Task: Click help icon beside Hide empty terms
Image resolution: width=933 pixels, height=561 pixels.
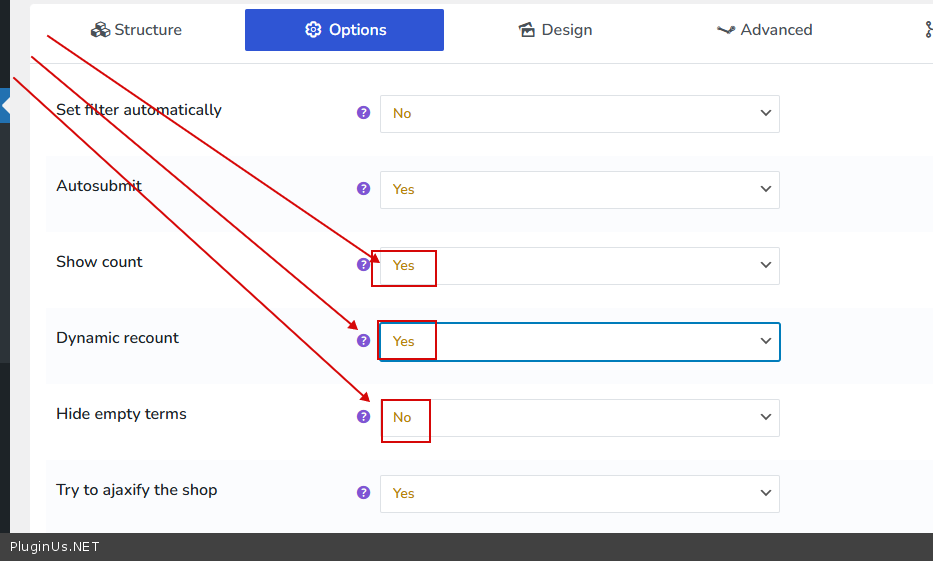Action: point(364,417)
